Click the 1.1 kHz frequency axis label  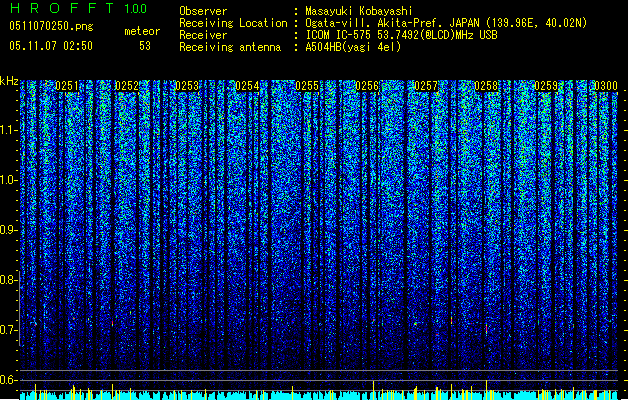(x=8, y=130)
